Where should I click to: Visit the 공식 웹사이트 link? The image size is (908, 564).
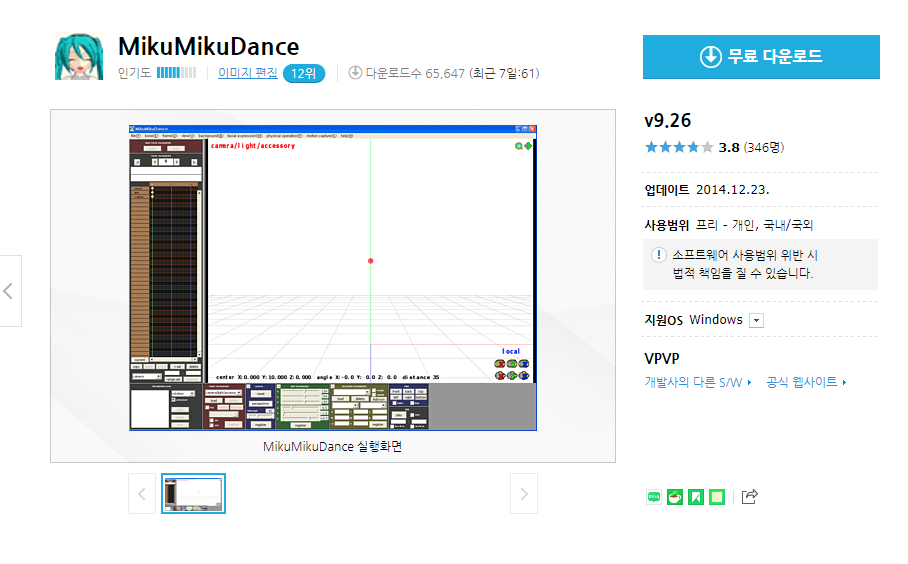(x=806, y=382)
